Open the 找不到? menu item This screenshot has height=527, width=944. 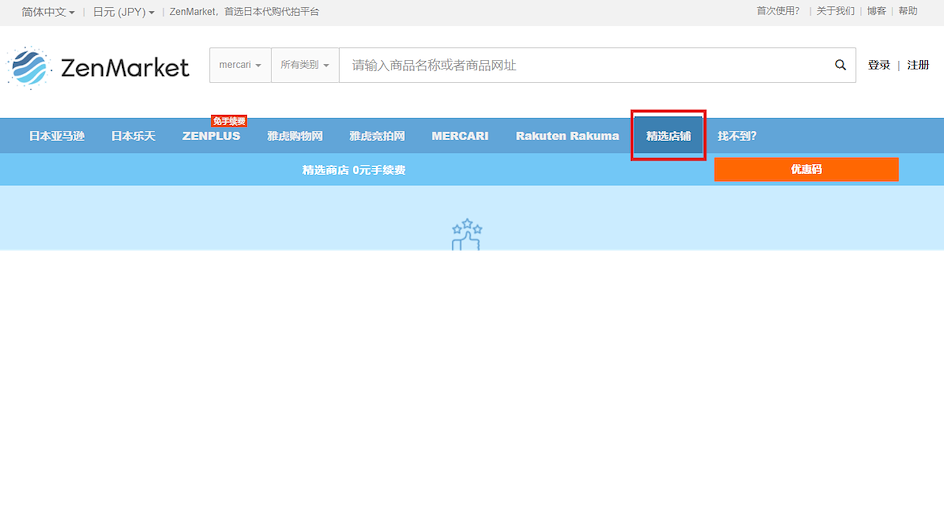(x=737, y=136)
